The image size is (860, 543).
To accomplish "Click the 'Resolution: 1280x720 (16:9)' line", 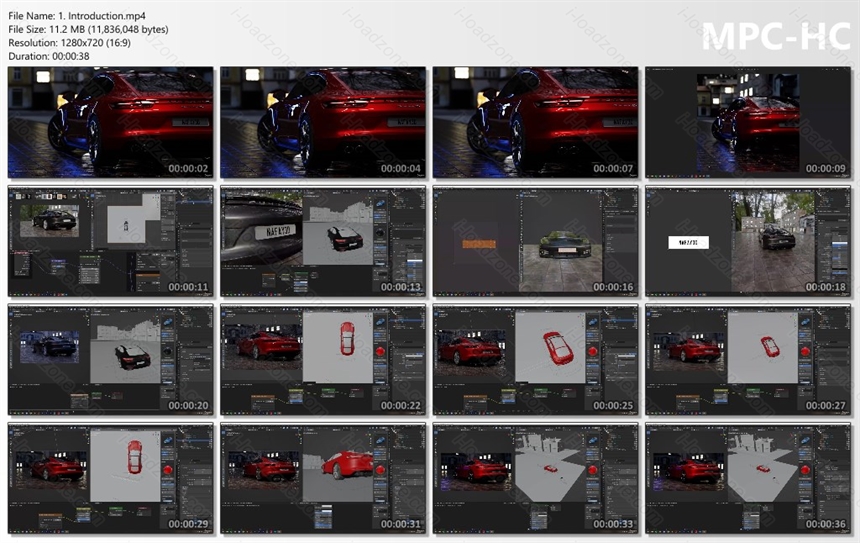I will coord(70,42).
